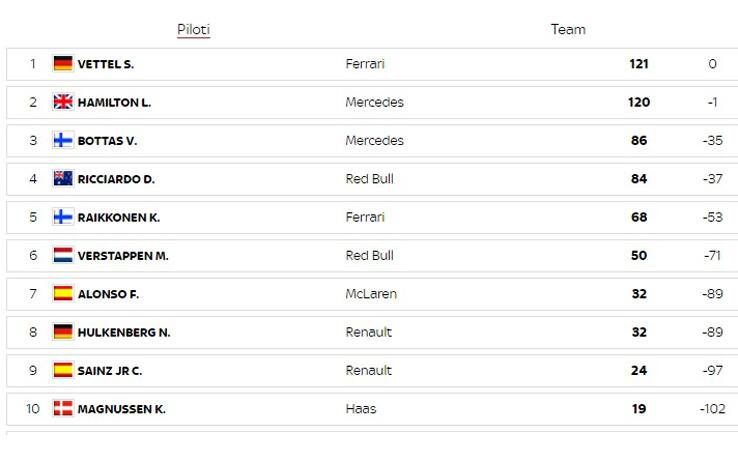Click McLaren team in Alonso row
Viewport: 738px width, 462px height.
click(371, 294)
